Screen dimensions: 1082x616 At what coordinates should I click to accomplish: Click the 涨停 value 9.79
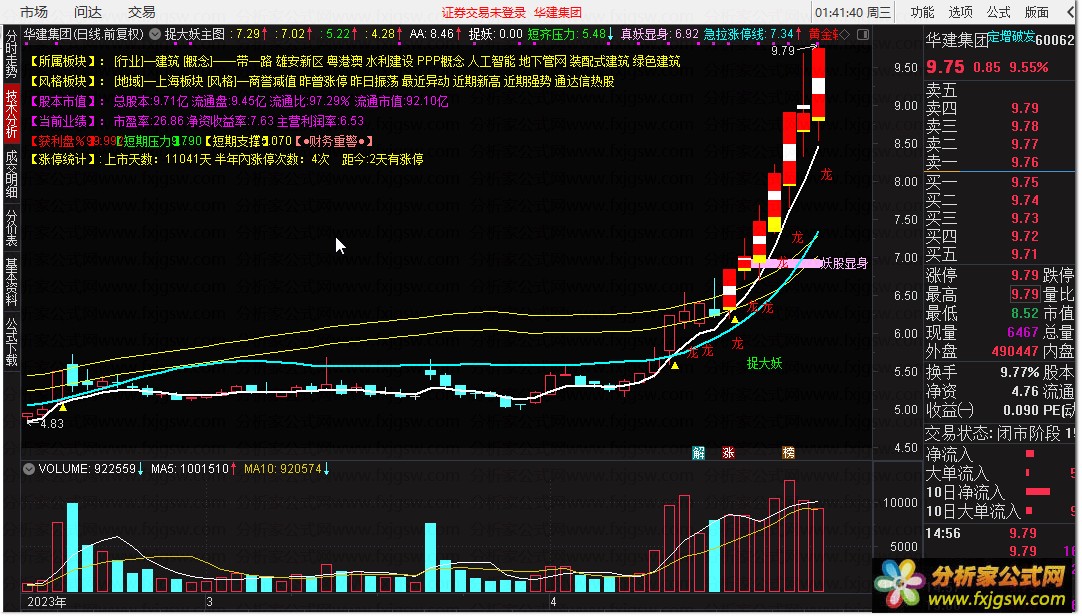pyautogui.click(x=1025, y=275)
